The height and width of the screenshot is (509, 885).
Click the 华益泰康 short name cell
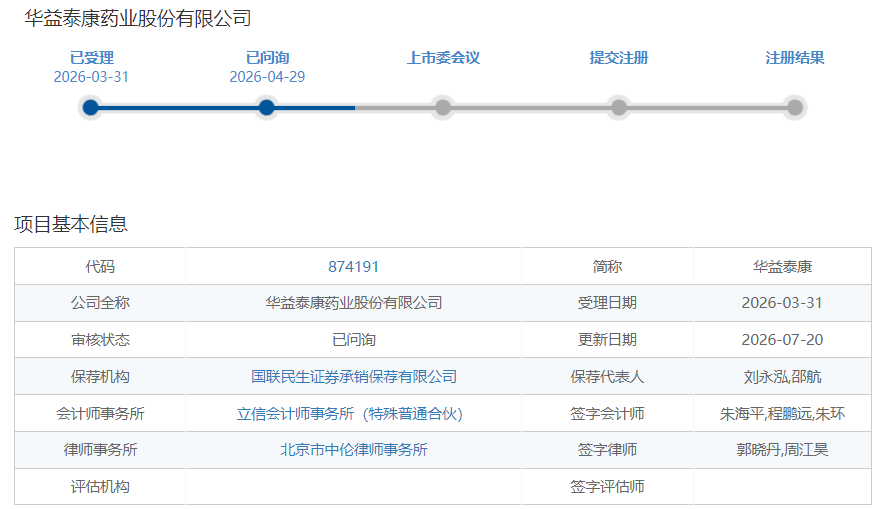point(782,266)
